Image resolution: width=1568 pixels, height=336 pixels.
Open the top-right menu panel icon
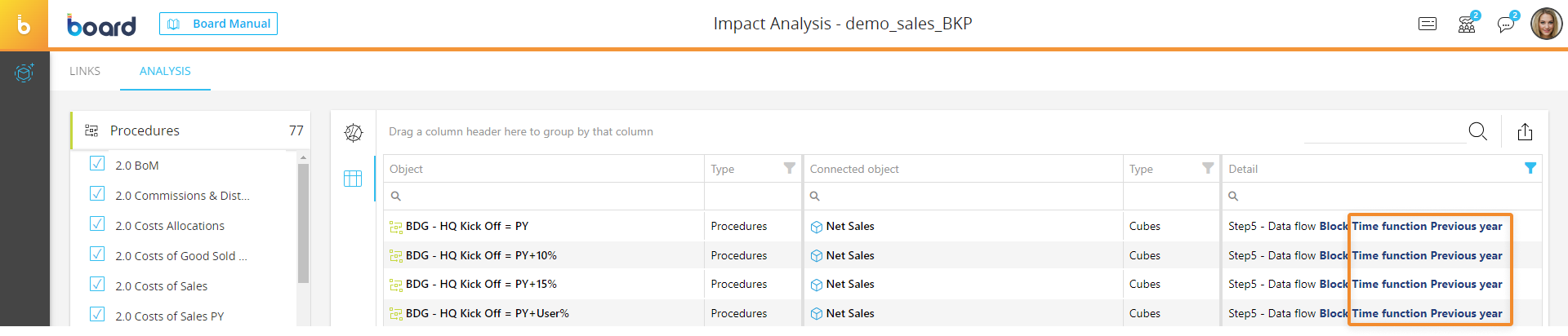(1428, 24)
